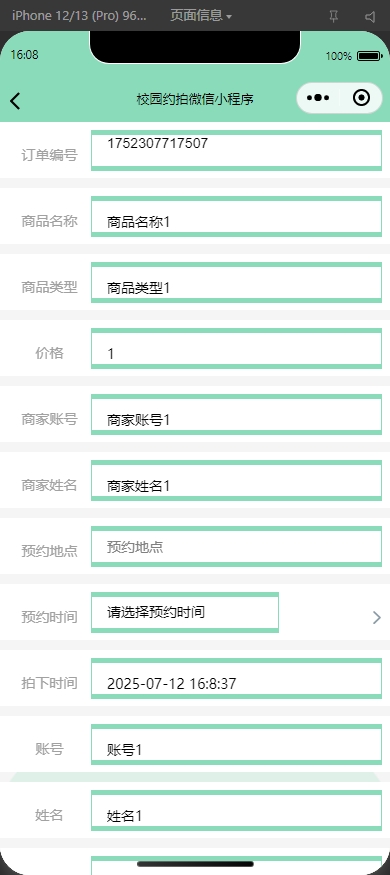Expand the 页面信息 dropdown menu
The width and height of the screenshot is (390, 875).
(x=201, y=16)
